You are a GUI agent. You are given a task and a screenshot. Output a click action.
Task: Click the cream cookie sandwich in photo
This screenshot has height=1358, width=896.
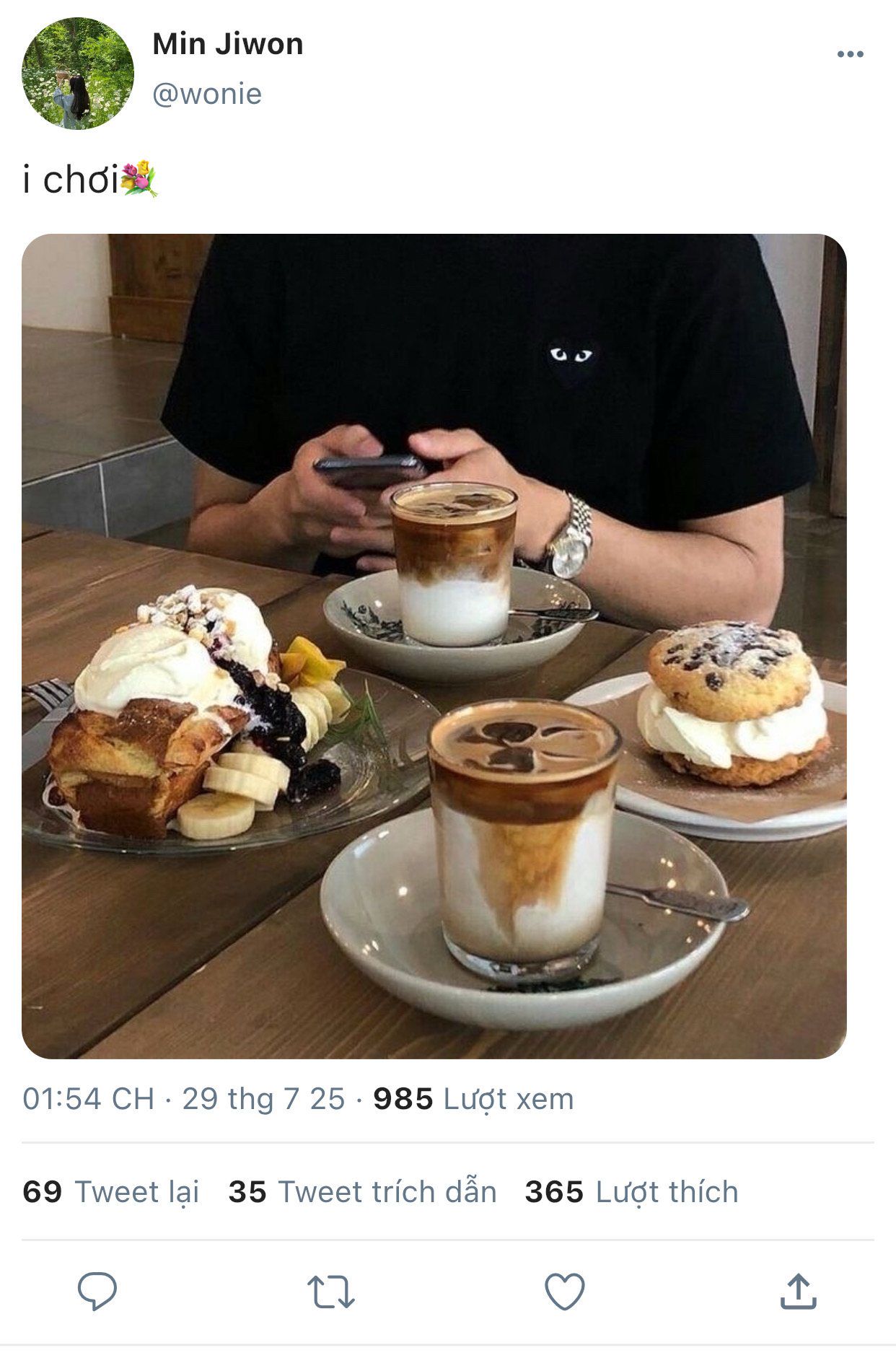click(734, 704)
